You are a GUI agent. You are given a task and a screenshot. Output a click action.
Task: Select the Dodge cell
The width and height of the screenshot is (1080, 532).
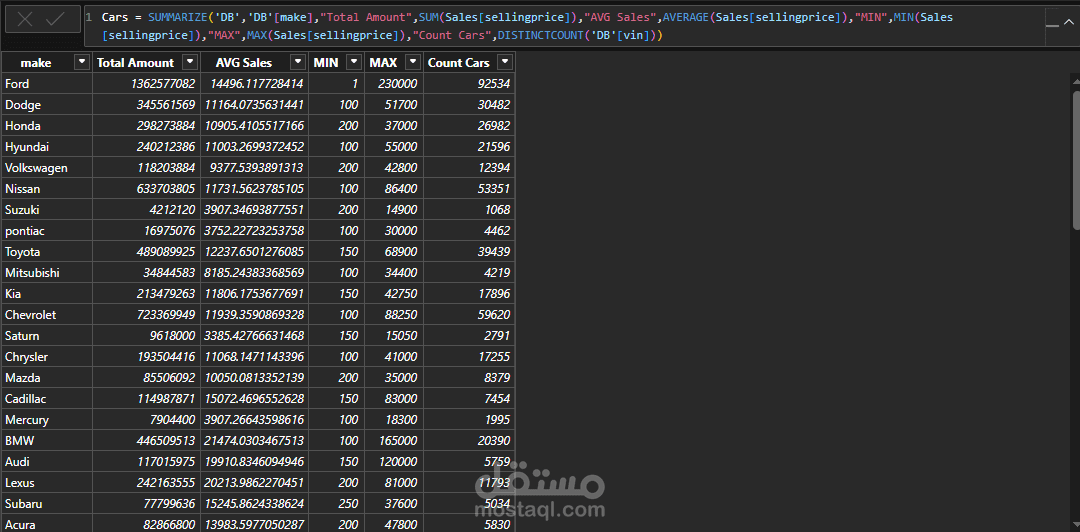[47, 105]
